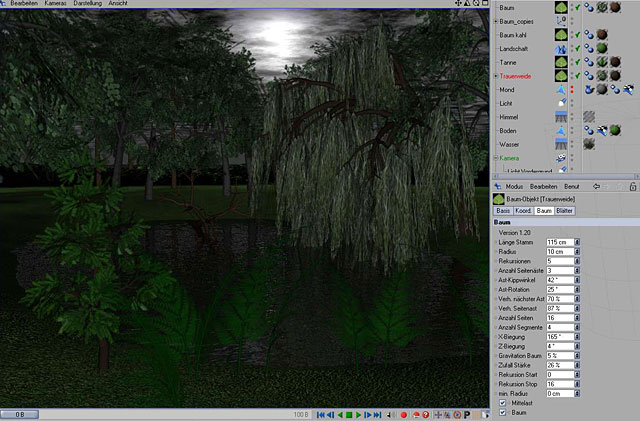Viewport: 640px width, 421px height.
Task: Click the Wasser floor object icon
Action: coord(561,144)
